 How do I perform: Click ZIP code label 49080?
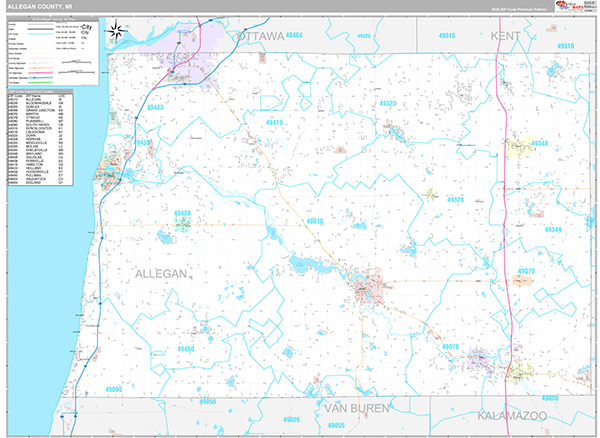click(x=550, y=398)
